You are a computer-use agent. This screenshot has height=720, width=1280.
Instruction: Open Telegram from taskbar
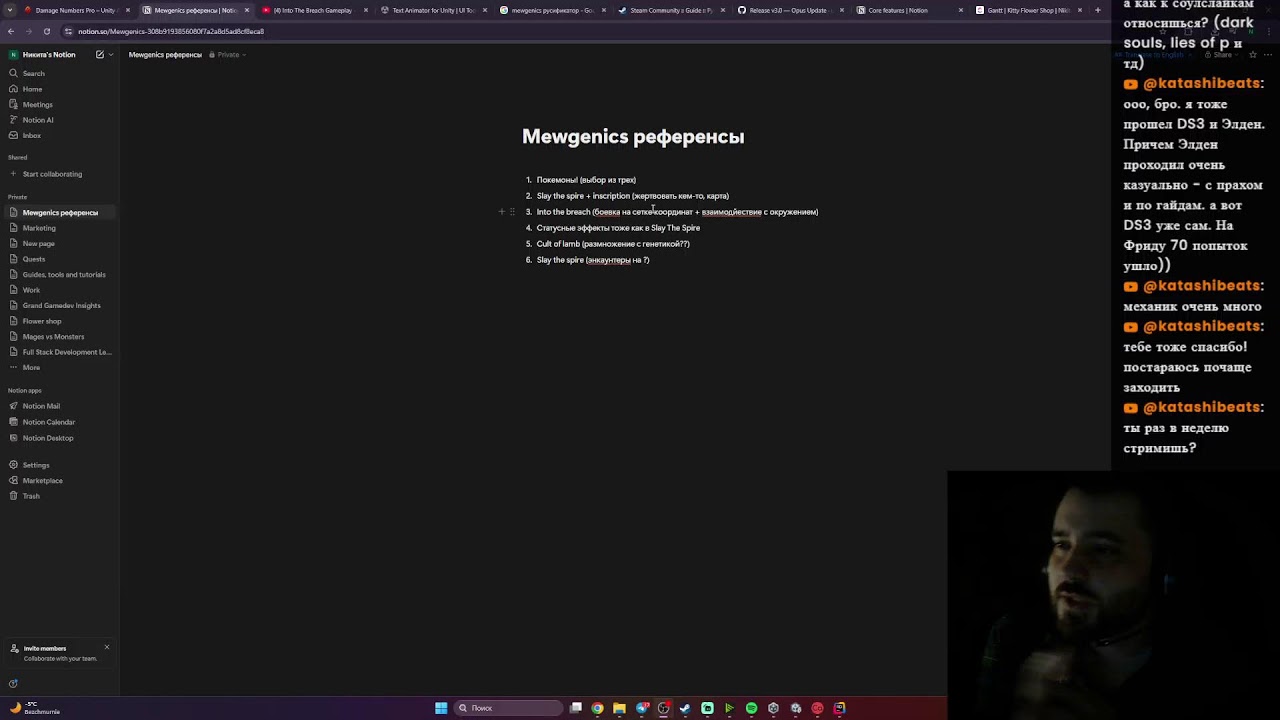pos(641,708)
